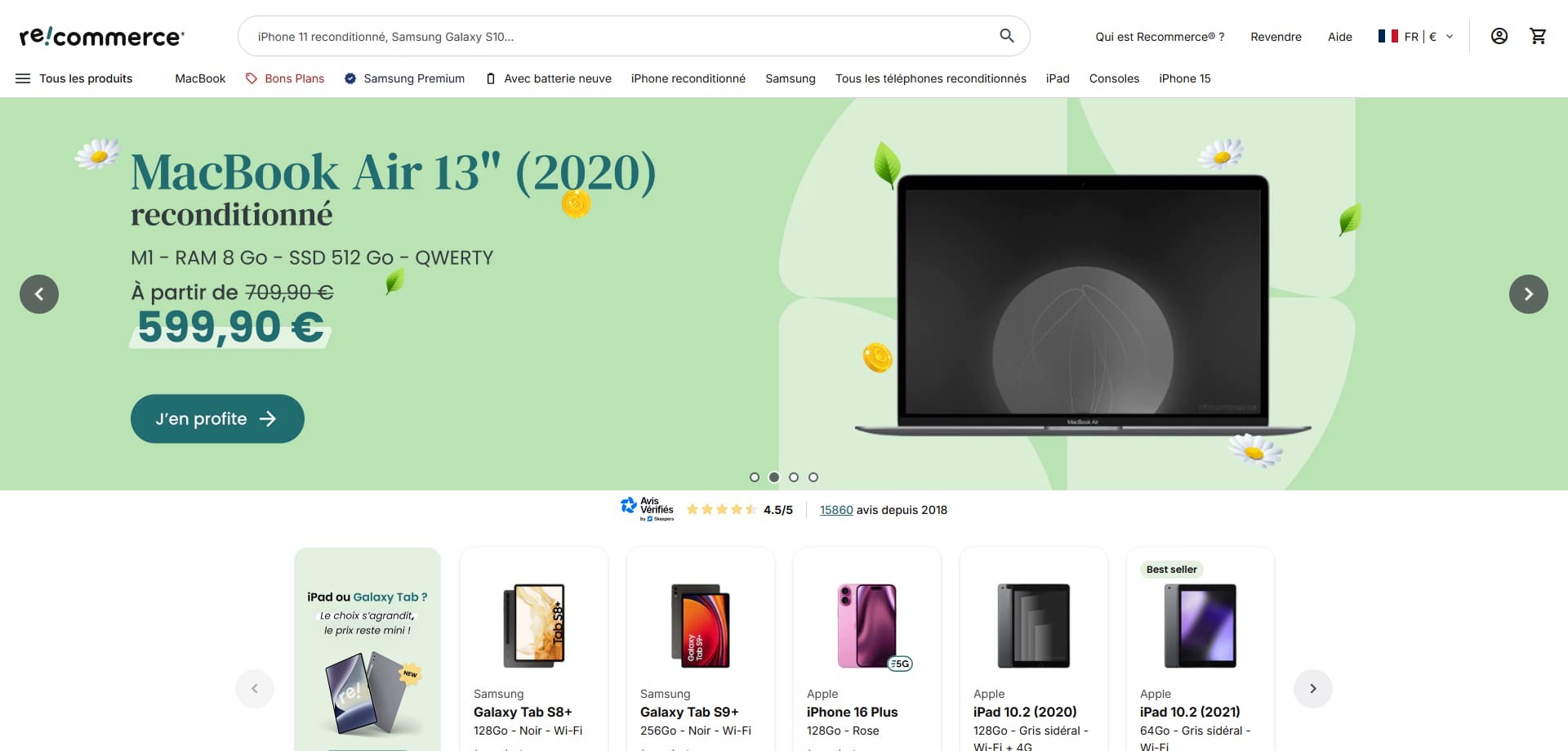Open the Consoles category

point(1114,78)
